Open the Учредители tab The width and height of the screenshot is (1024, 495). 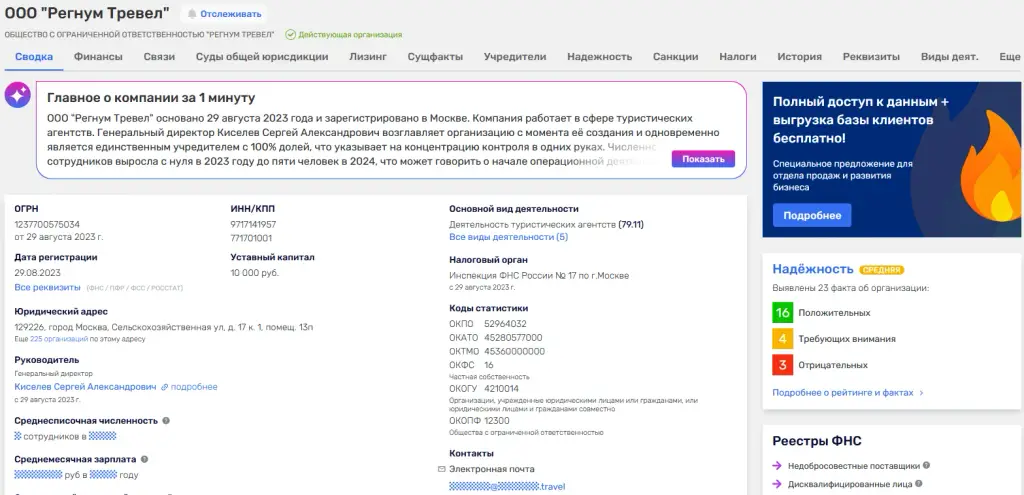click(515, 57)
